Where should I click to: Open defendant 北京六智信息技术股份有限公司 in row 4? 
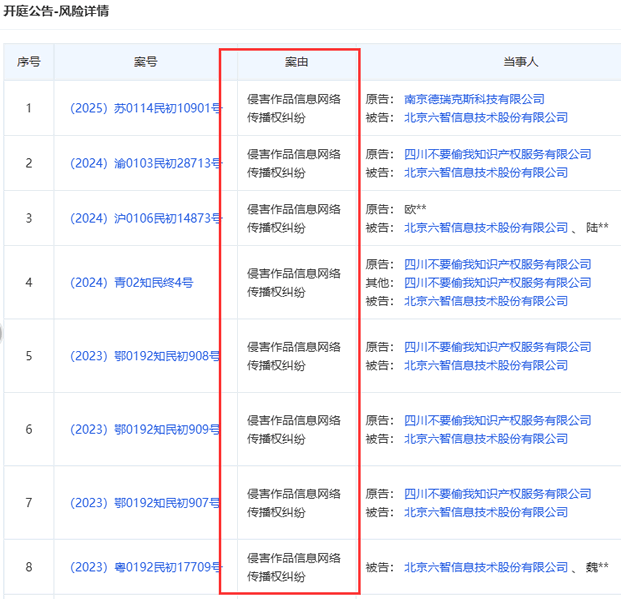[486, 301]
